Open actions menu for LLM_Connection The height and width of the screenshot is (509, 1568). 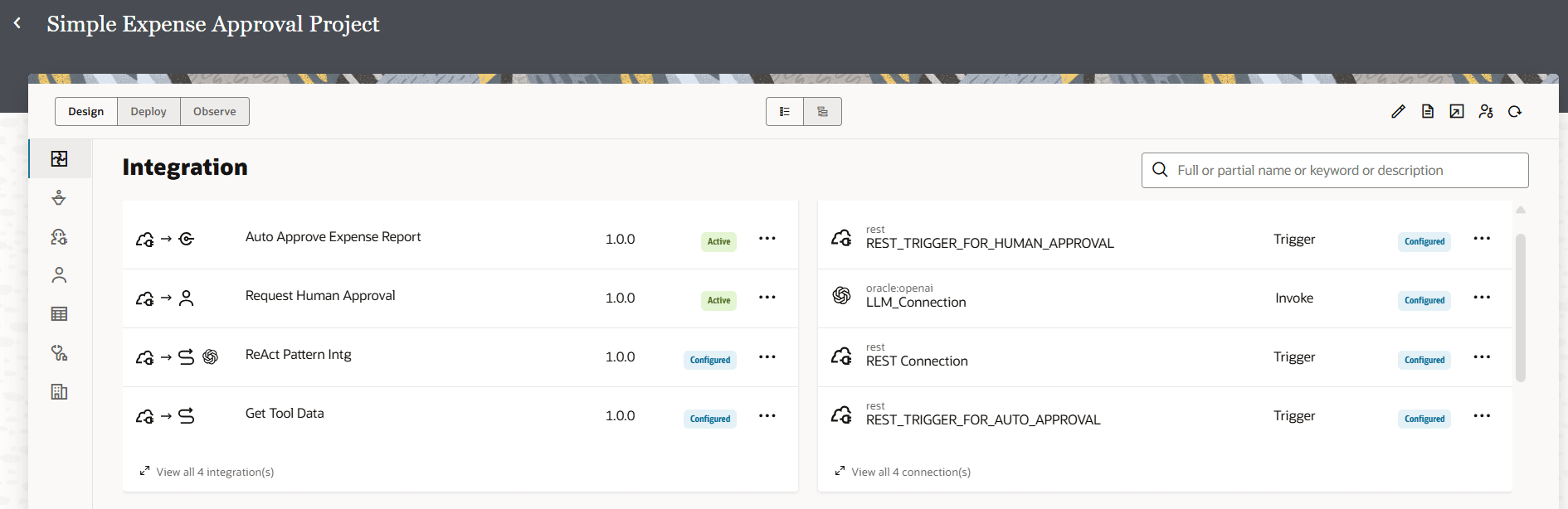(x=1483, y=298)
